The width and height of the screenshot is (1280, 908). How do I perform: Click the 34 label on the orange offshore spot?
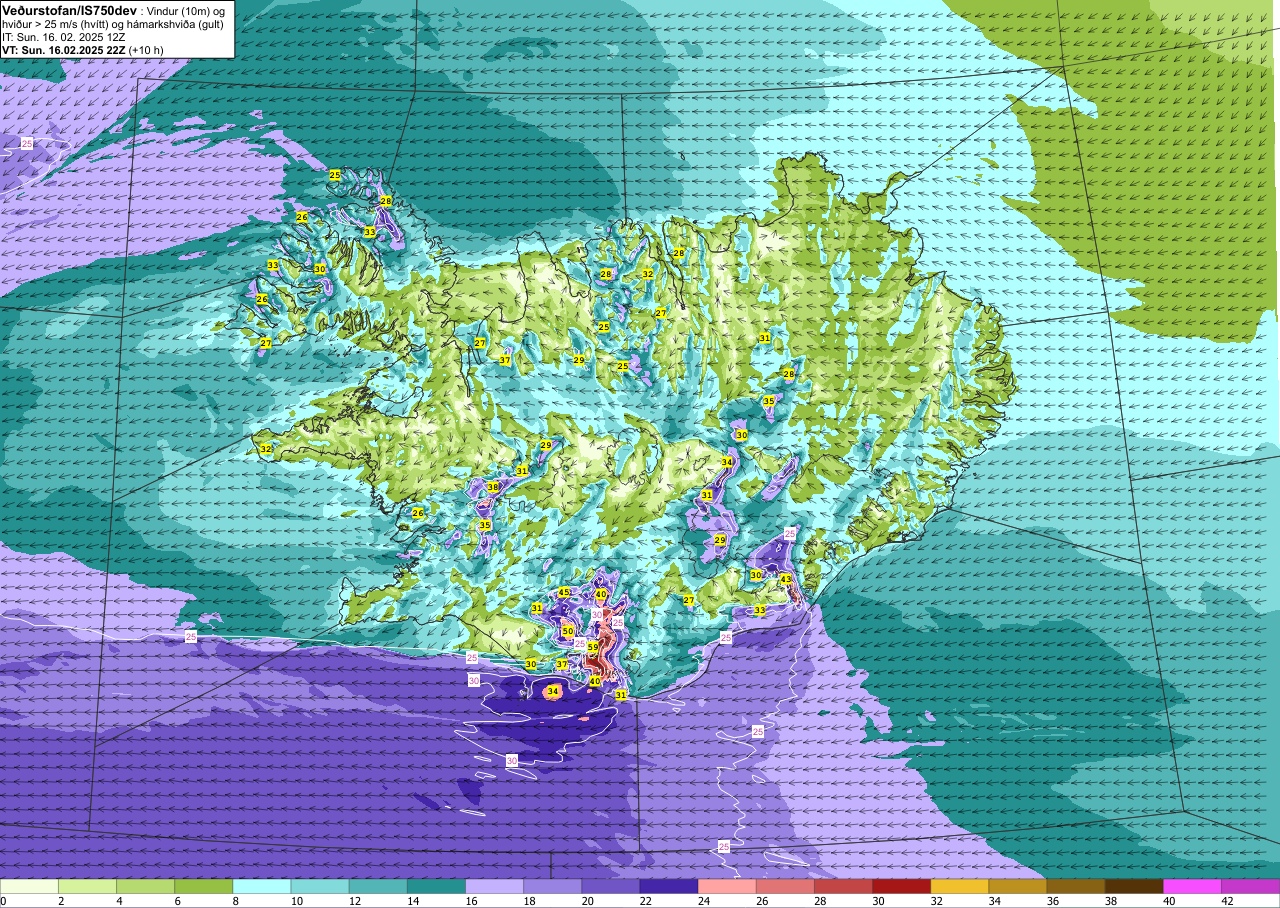pos(554,691)
